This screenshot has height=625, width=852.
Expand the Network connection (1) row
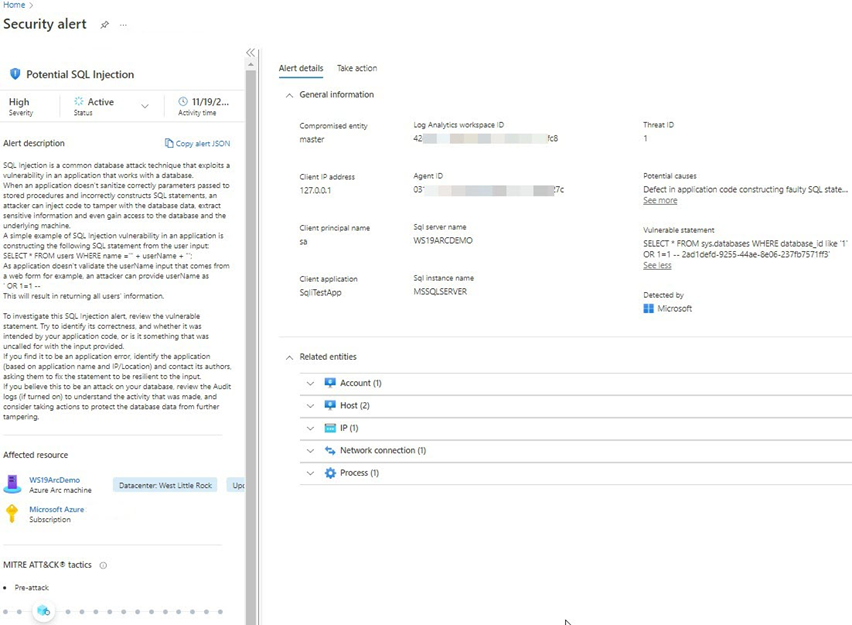pos(311,451)
